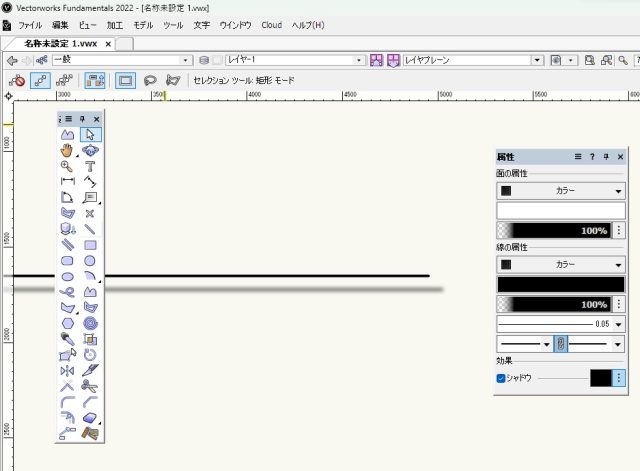The height and width of the screenshot is (471, 640).
Task: Click the Attributes panel help button
Action: (592, 157)
